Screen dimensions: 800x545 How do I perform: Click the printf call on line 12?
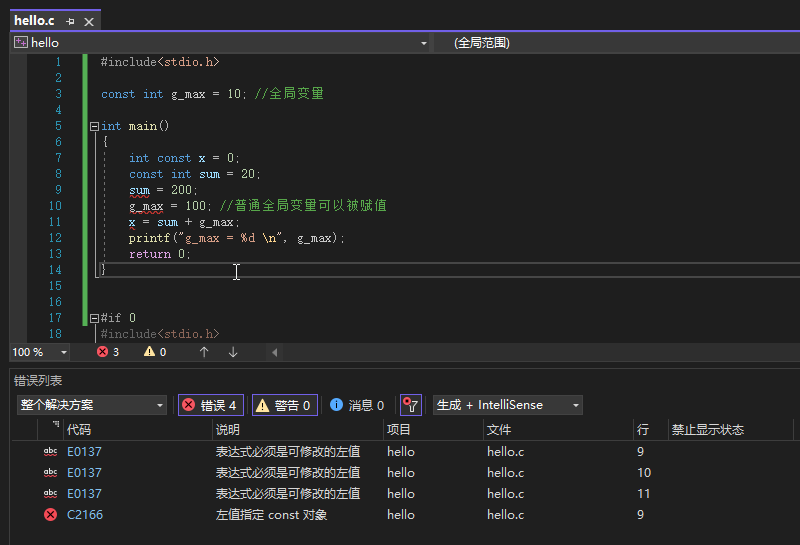(x=149, y=238)
